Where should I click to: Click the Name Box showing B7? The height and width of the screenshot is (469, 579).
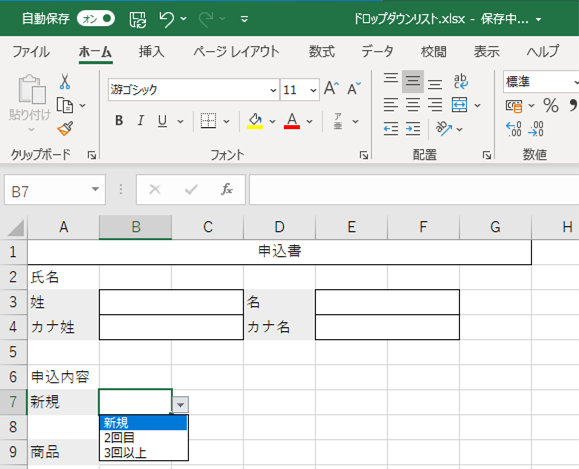coord(55,190)
